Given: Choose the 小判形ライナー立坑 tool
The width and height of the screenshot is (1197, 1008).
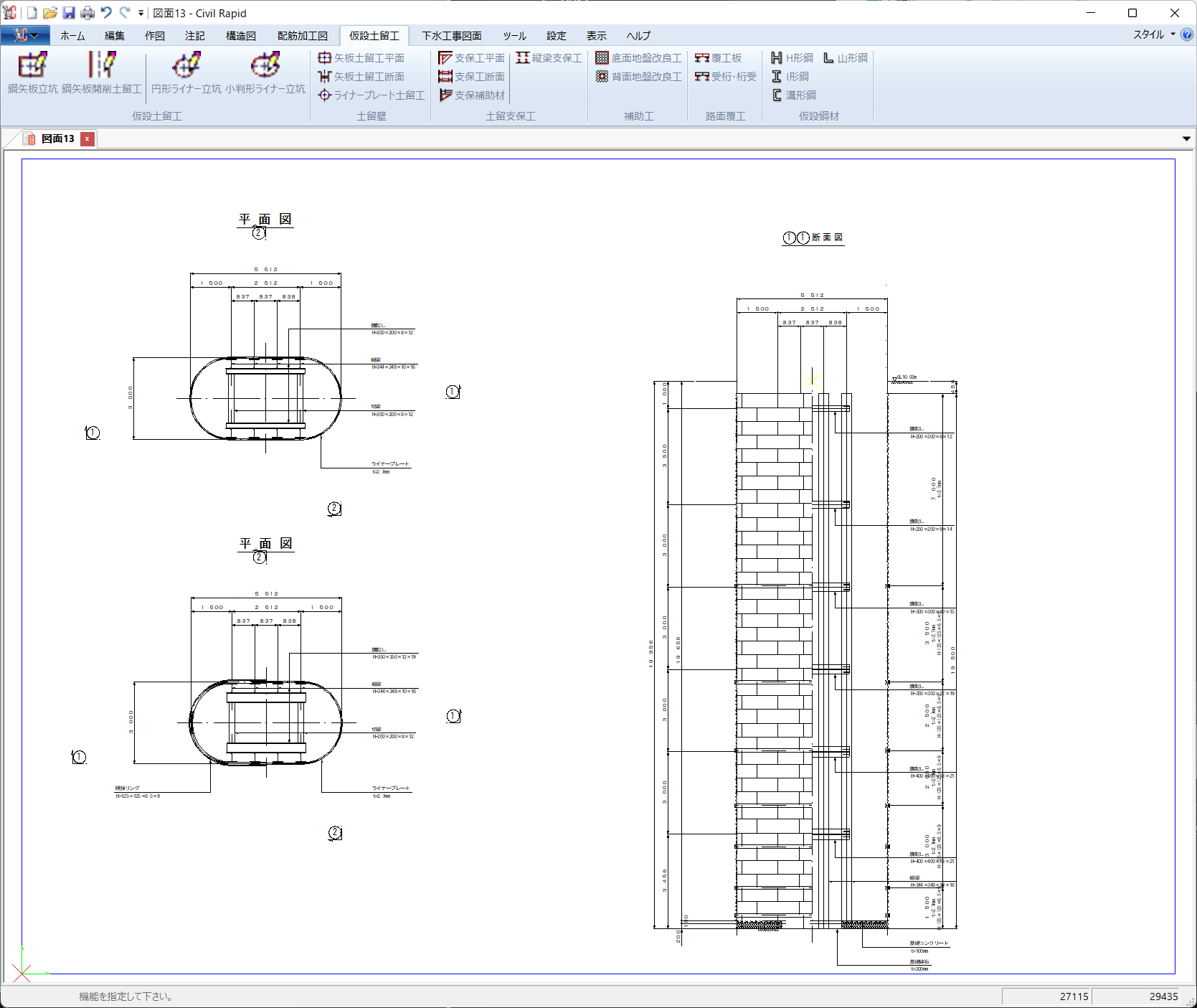Looking at the screenshot, I should tap(265, 65).
